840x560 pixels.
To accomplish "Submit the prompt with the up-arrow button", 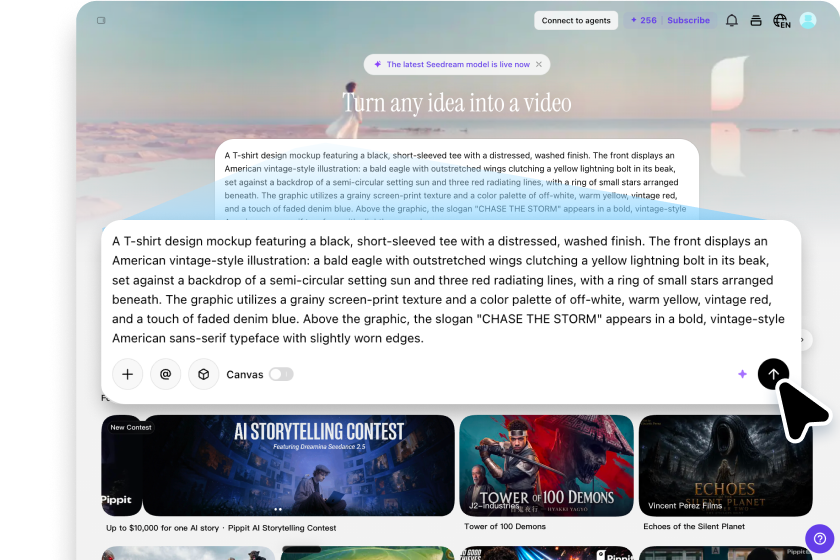I will point(773,374).
